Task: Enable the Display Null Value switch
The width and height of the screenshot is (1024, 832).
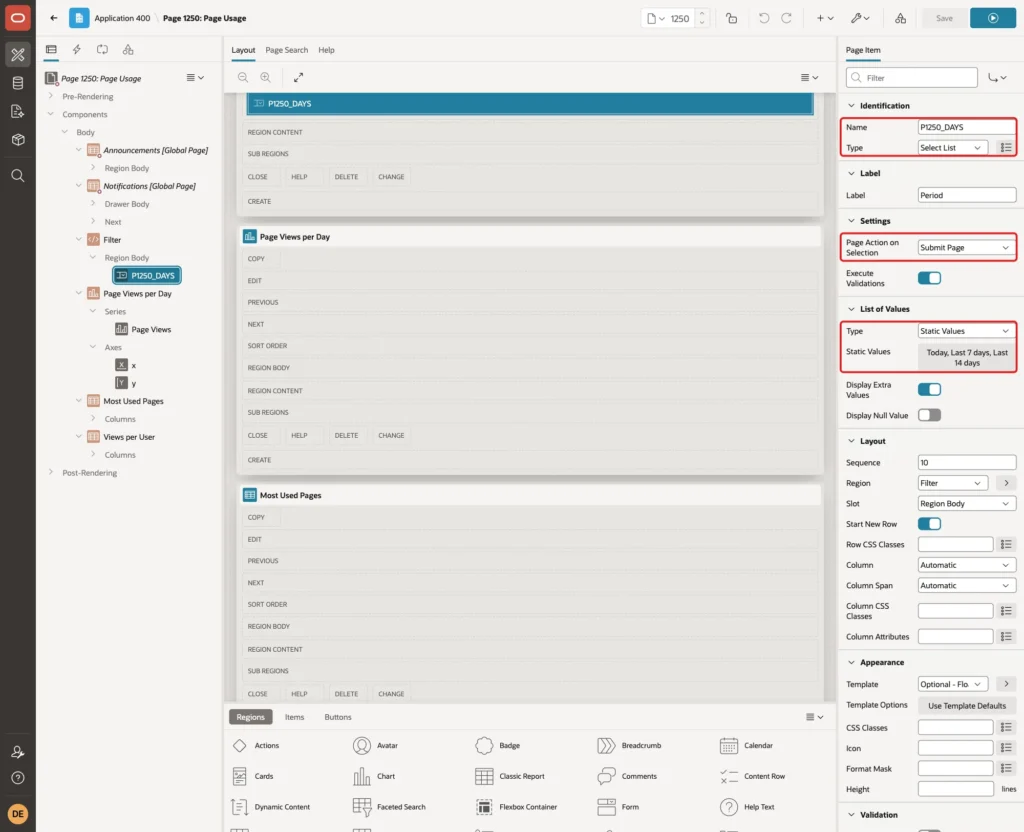Action: (x=929, y=415)
